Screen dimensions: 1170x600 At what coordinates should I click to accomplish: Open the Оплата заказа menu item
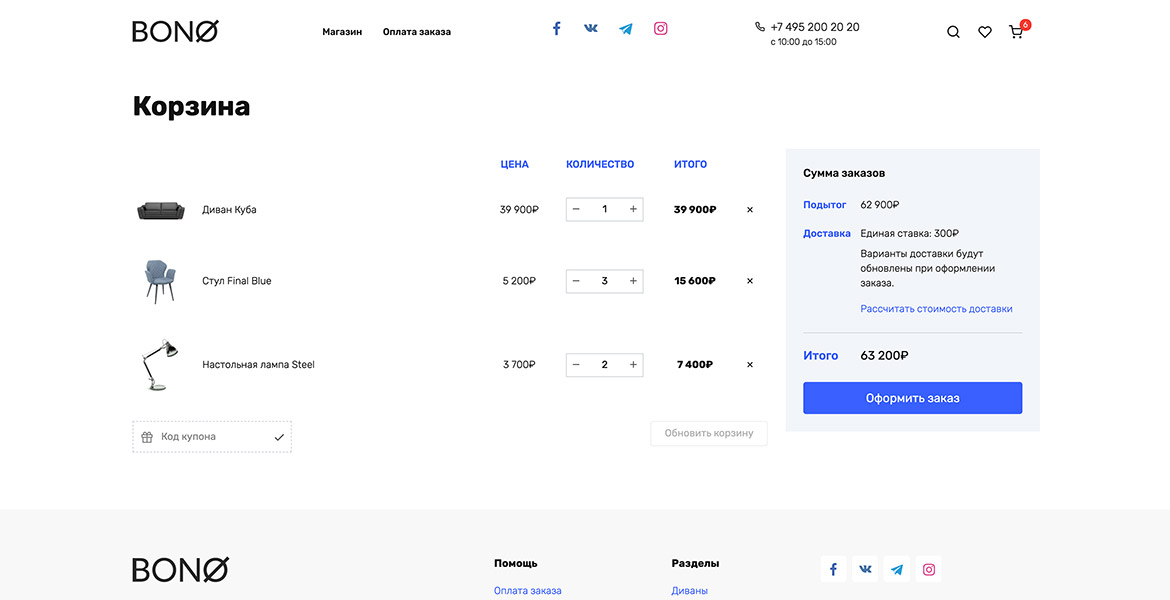click(416, 31)
